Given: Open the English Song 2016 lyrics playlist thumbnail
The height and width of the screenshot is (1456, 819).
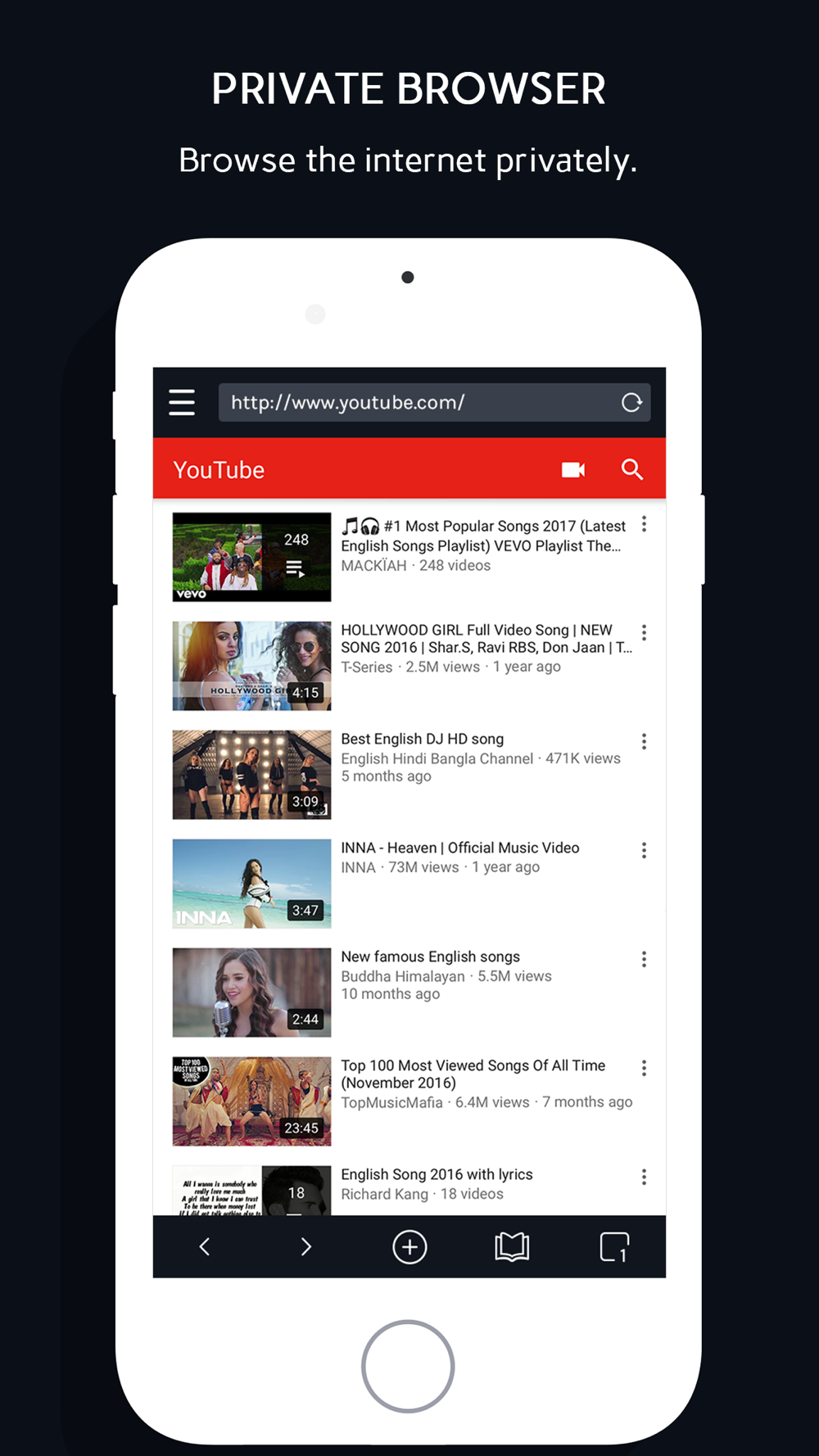Looking at the screenshot, I should click(x=251, y=1191).
